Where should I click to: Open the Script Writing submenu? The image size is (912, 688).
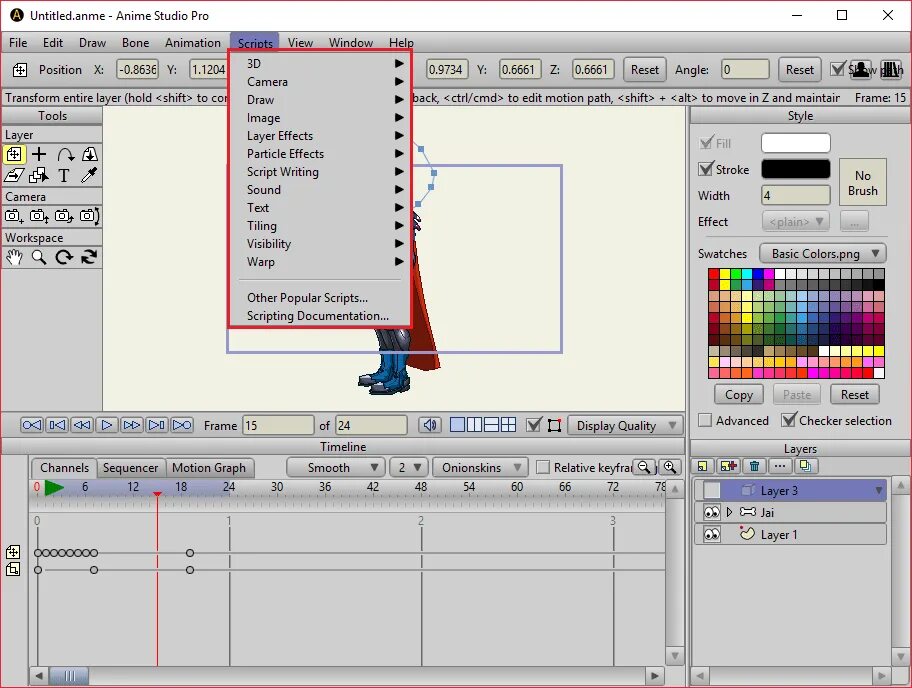[321, 172]
